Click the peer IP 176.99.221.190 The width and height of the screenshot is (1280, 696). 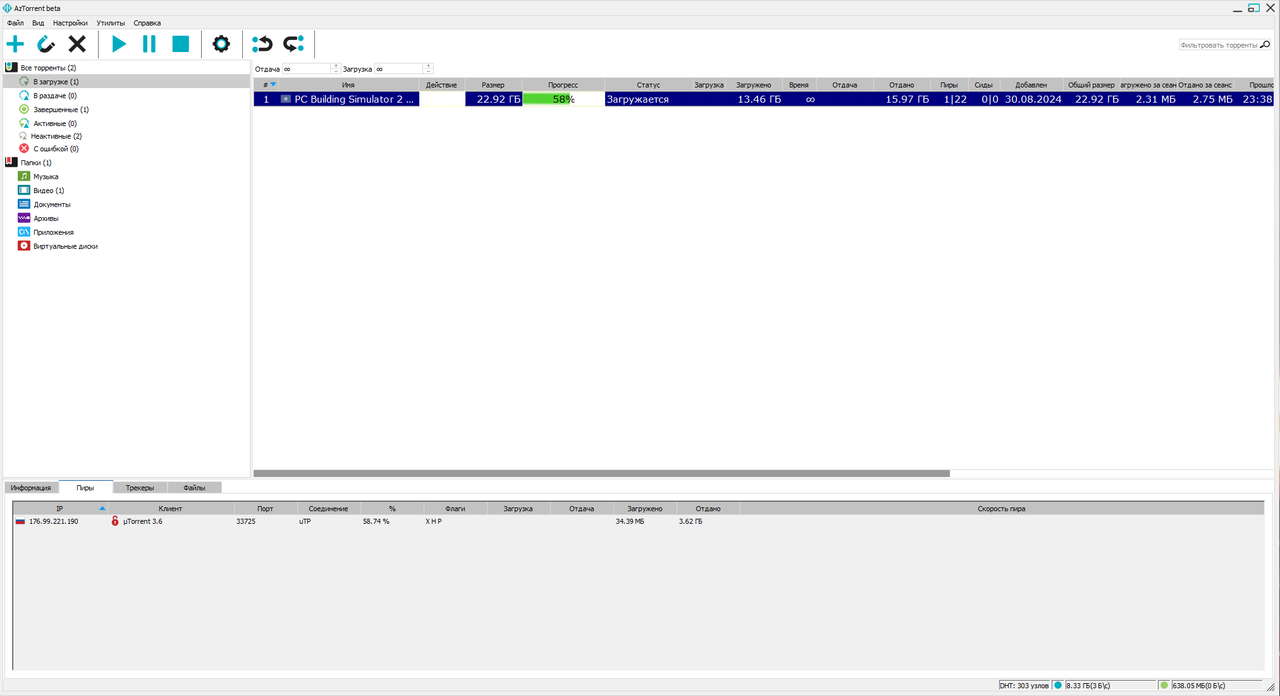tap(53, 521)
